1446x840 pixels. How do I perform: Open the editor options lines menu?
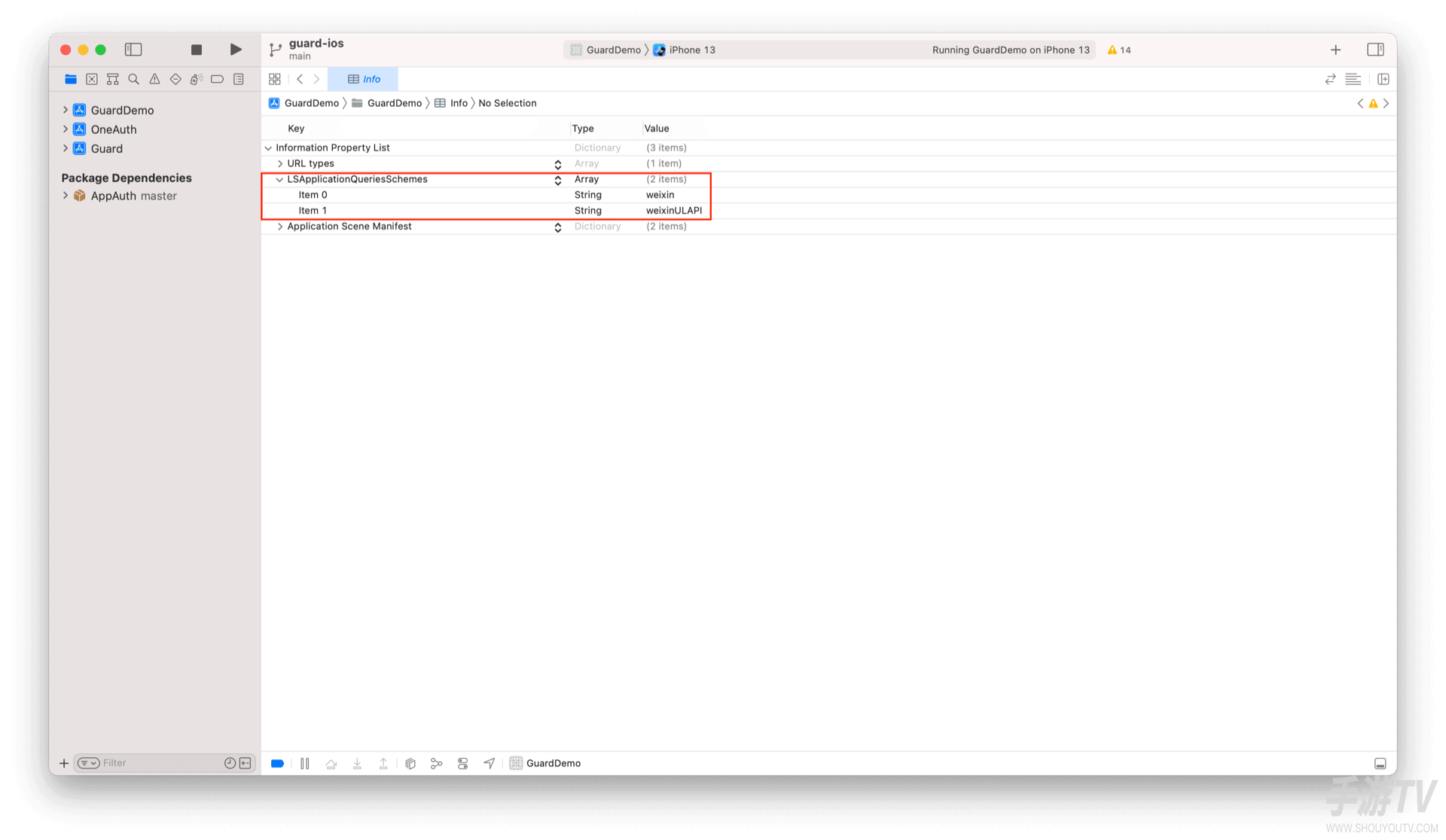click(x=1353, y=79)
